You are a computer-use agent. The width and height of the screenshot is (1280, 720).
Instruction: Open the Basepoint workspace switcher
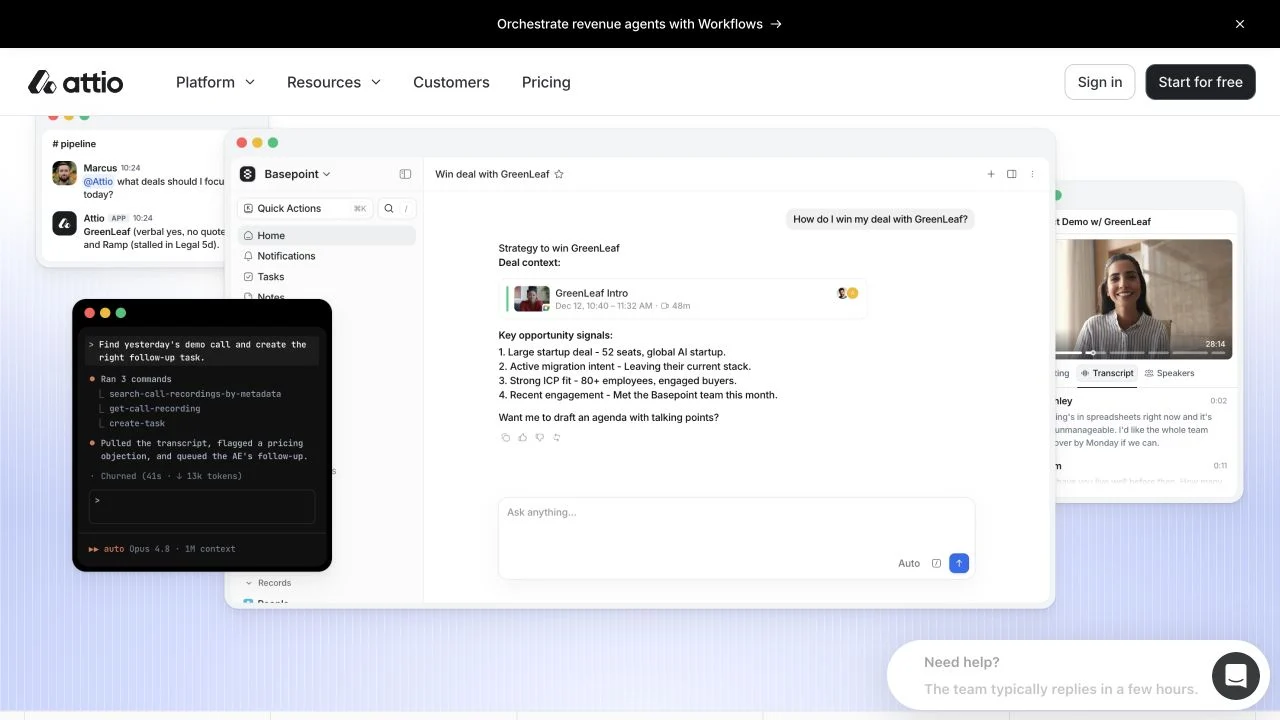(297, 174)
